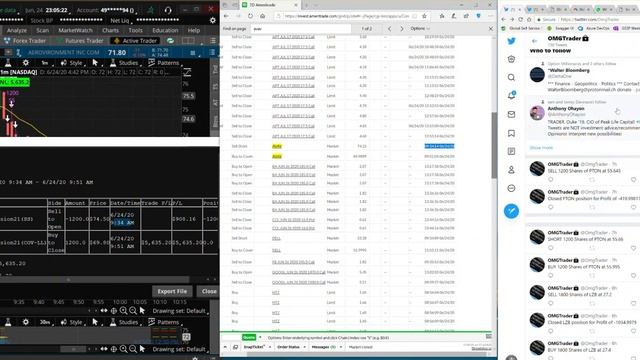Zoom in on lower chart via bottom magnifier
Viewport: 640px width, 360px height.
(x=123, y=349)
